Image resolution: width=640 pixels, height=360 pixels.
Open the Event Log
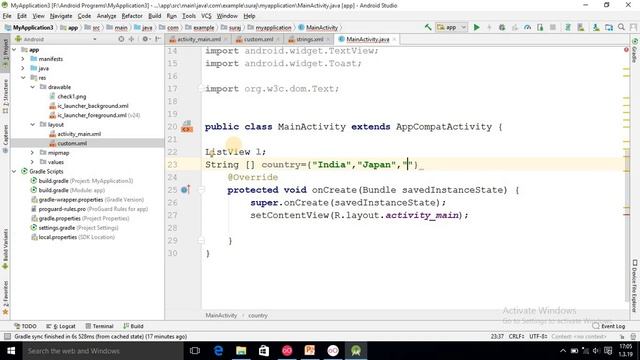point(609,326)
